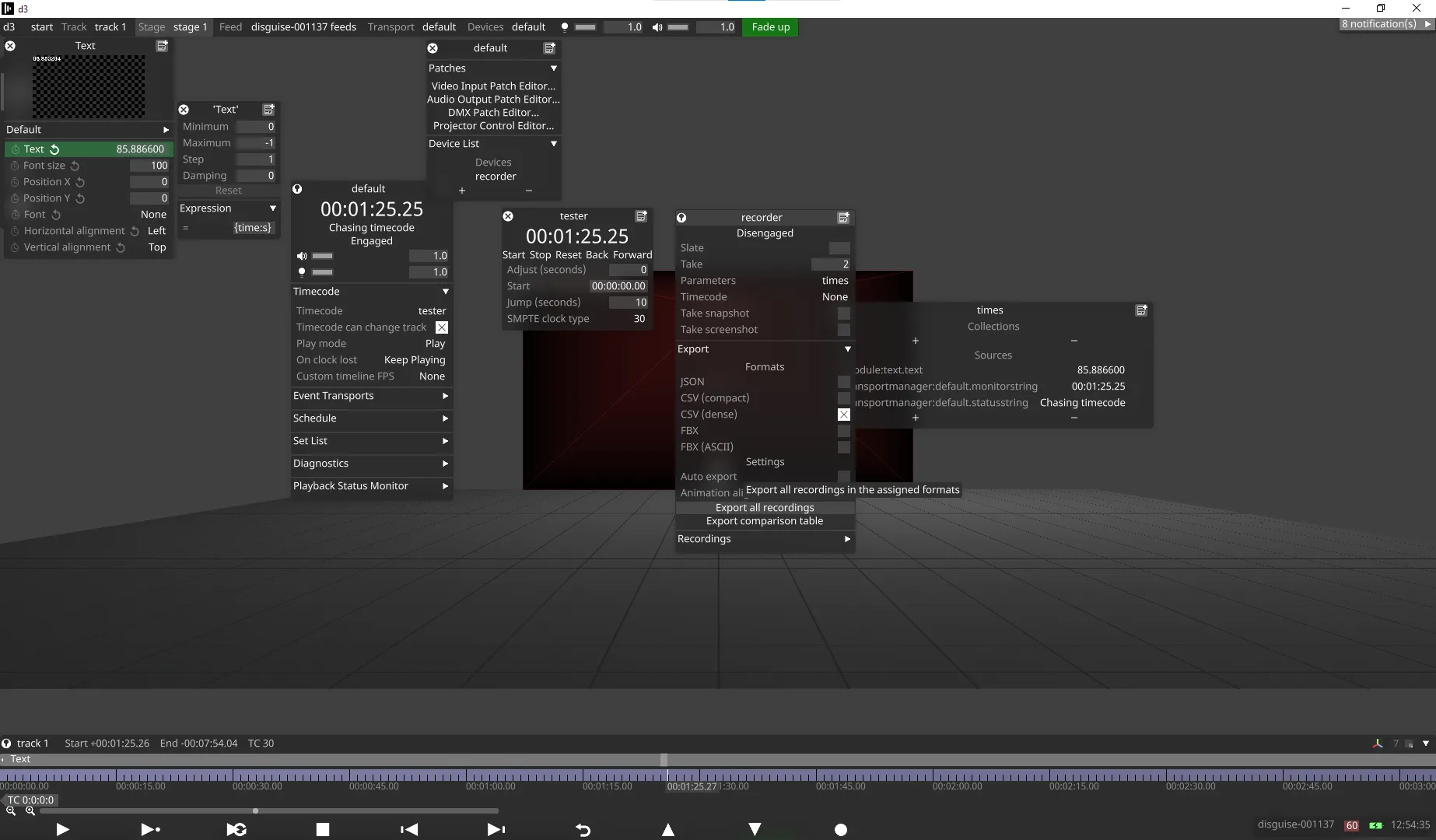Click the record circle icon
This screenshot has height=840, width=1436.
[x=840, y=830]
